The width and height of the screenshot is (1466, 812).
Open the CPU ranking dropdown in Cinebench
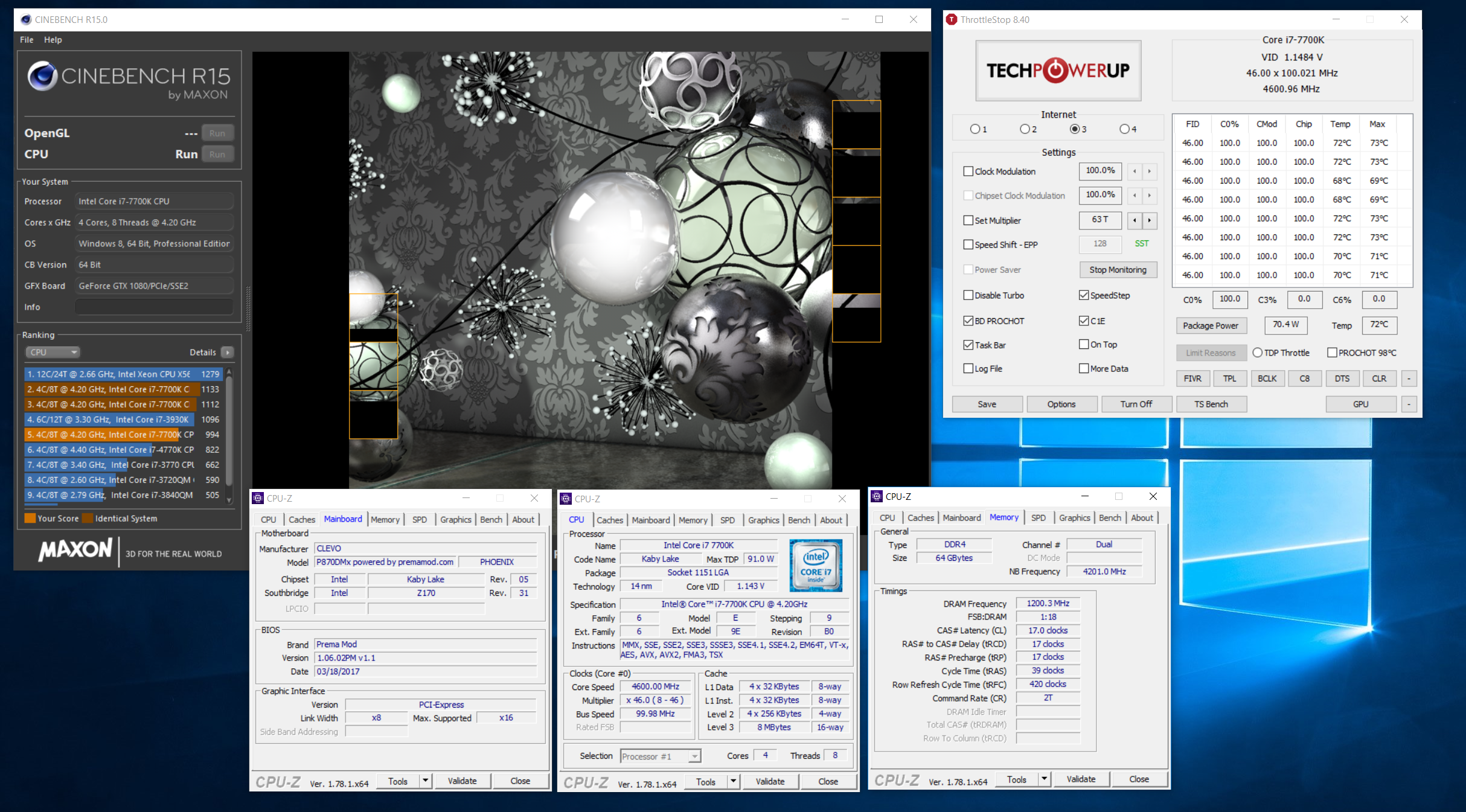point(53,352)
